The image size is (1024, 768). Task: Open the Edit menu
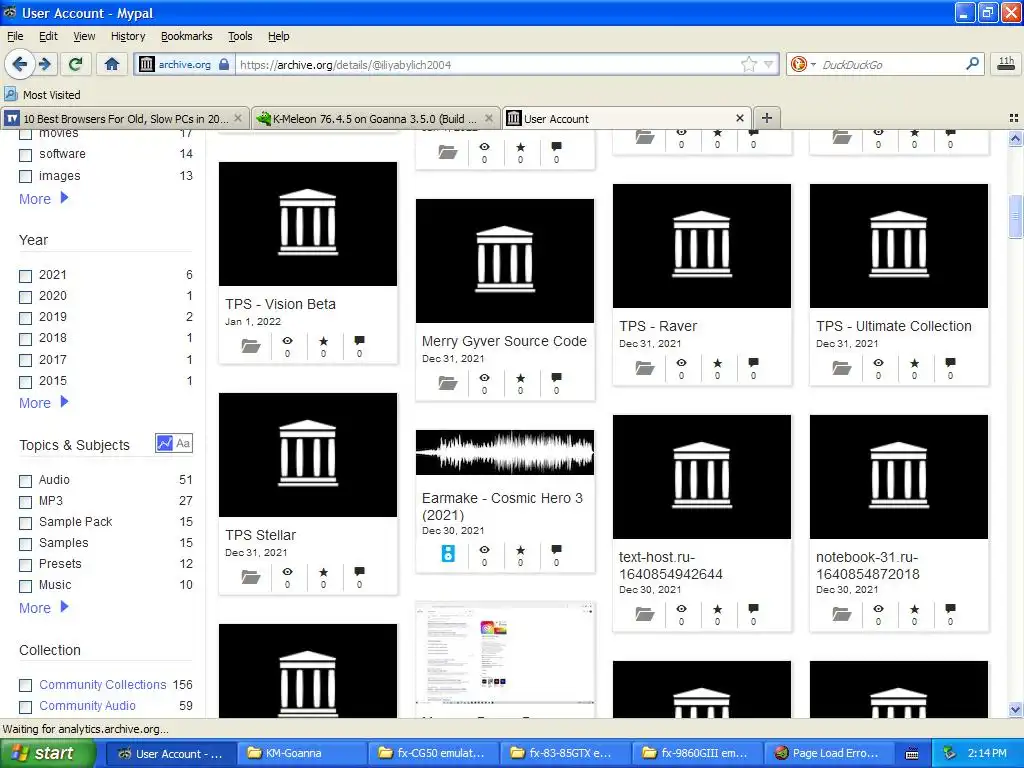(x=48, y=36)
